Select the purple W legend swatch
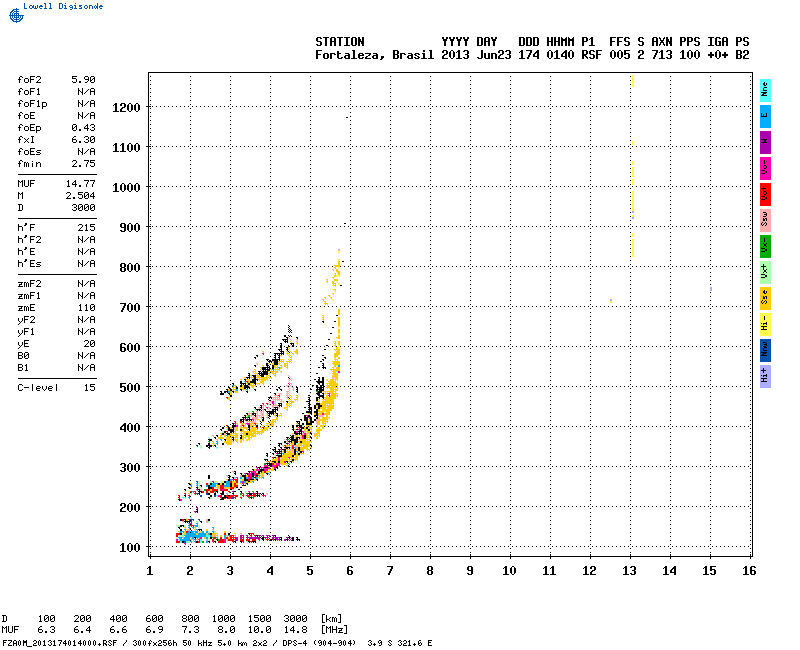This screenshot has height=650, width=800. pos(765,142)
